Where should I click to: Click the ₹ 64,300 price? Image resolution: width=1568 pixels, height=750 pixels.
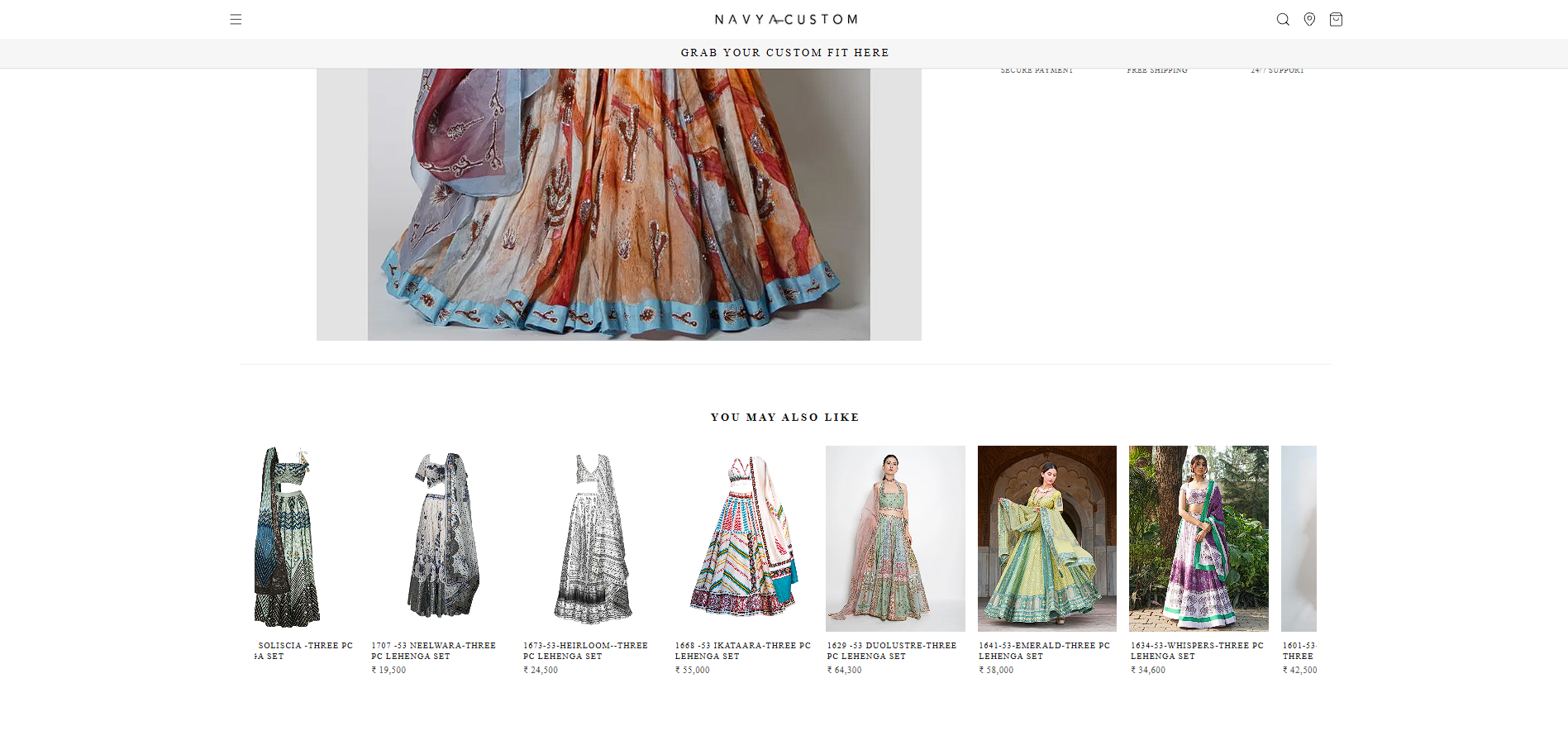[x=844, y=671]
